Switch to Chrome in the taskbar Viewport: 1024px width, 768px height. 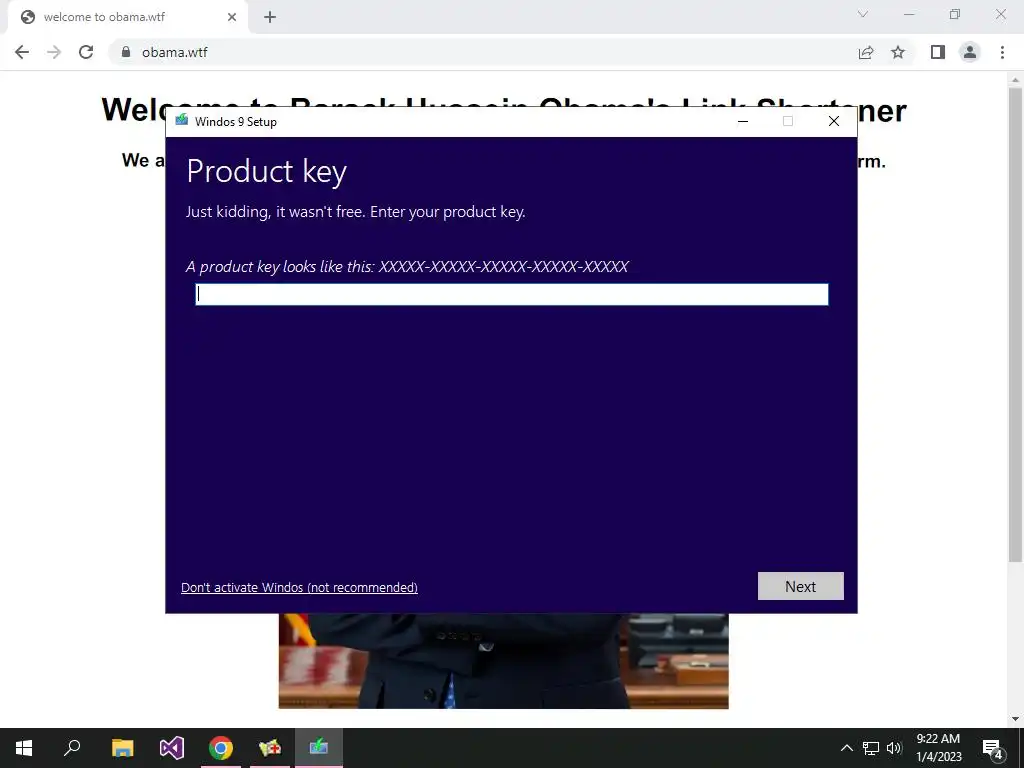tap(221, 748)
